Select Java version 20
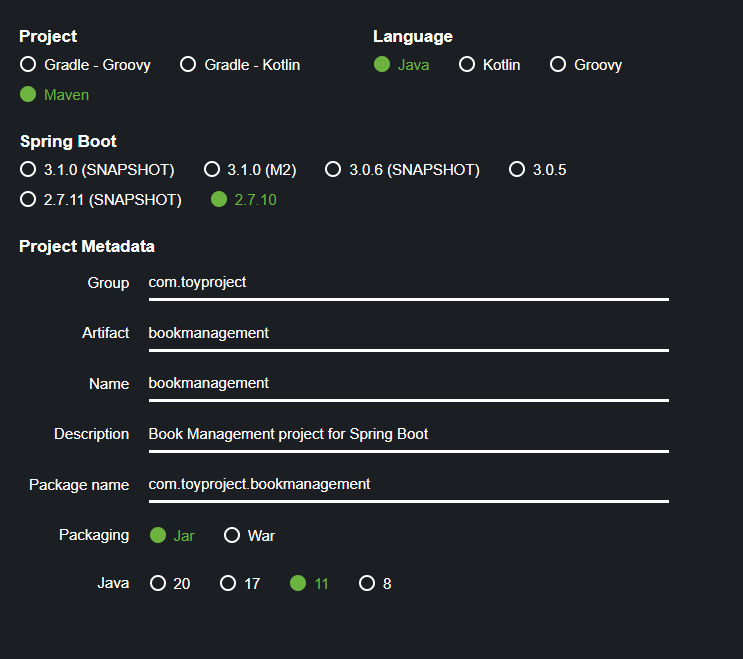 click(158, 583)
